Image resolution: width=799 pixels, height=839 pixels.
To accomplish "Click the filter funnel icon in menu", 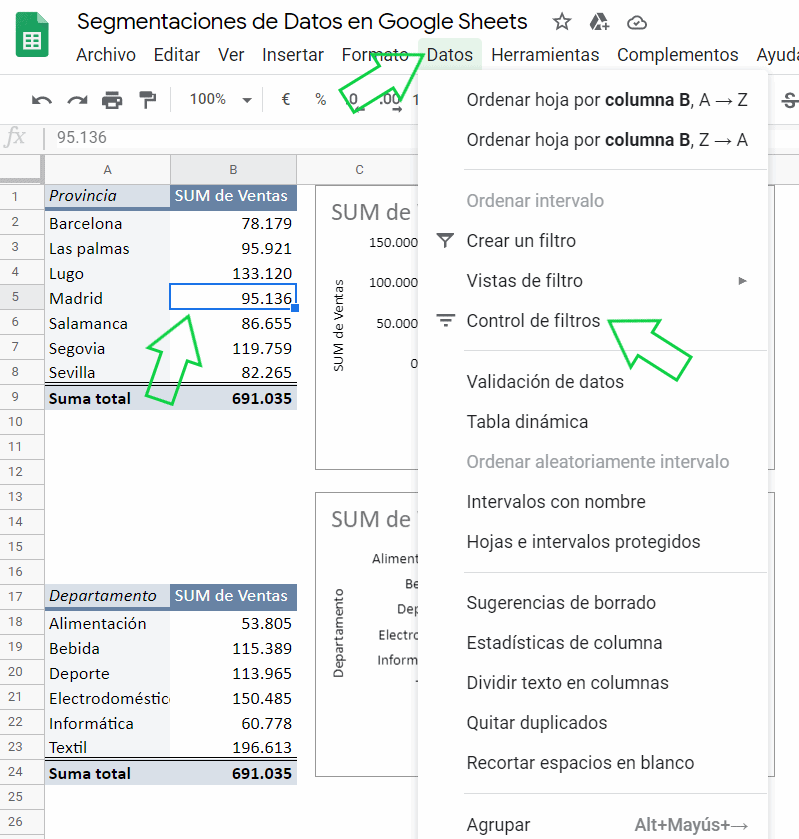I will (445, 241).
